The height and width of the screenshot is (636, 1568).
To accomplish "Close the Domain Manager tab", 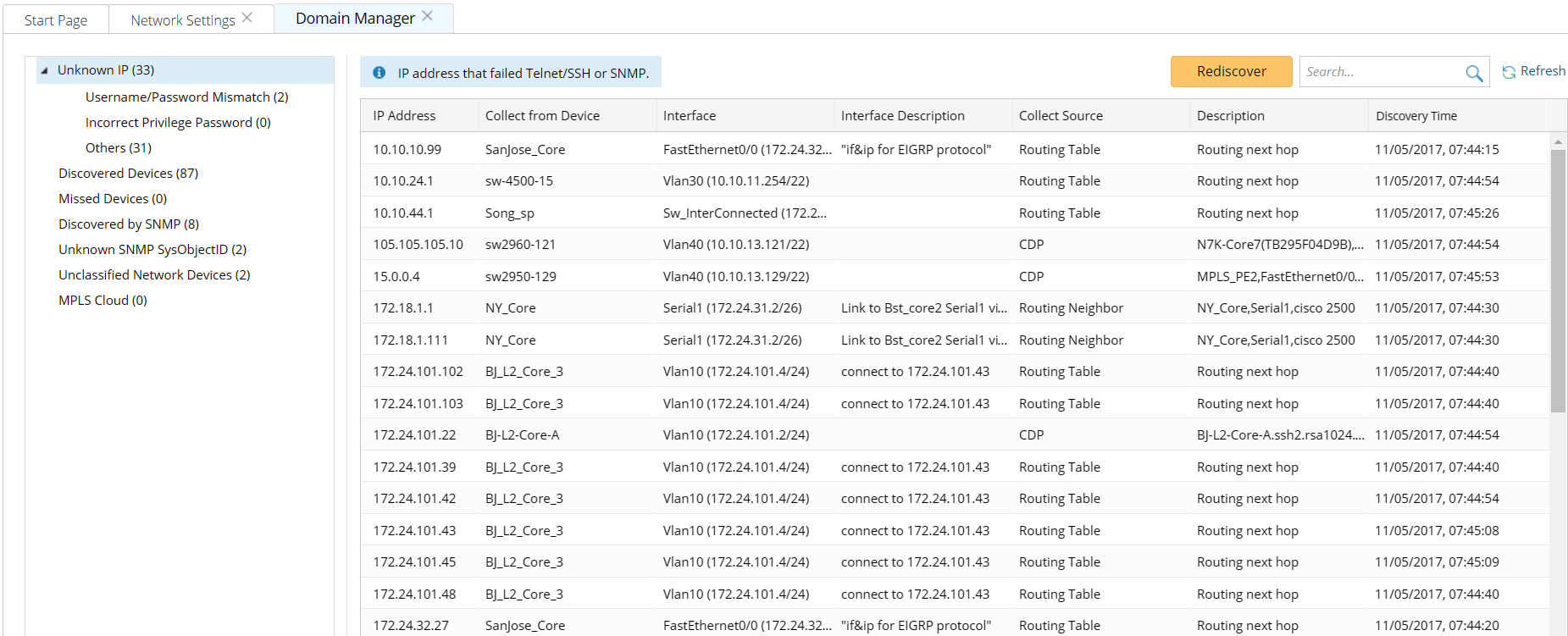I will click(428, 16).
